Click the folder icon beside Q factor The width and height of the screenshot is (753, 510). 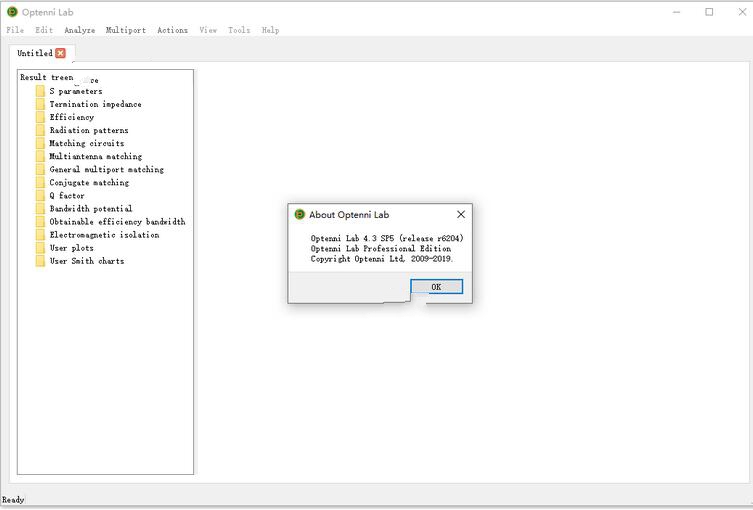click(40, 195)
